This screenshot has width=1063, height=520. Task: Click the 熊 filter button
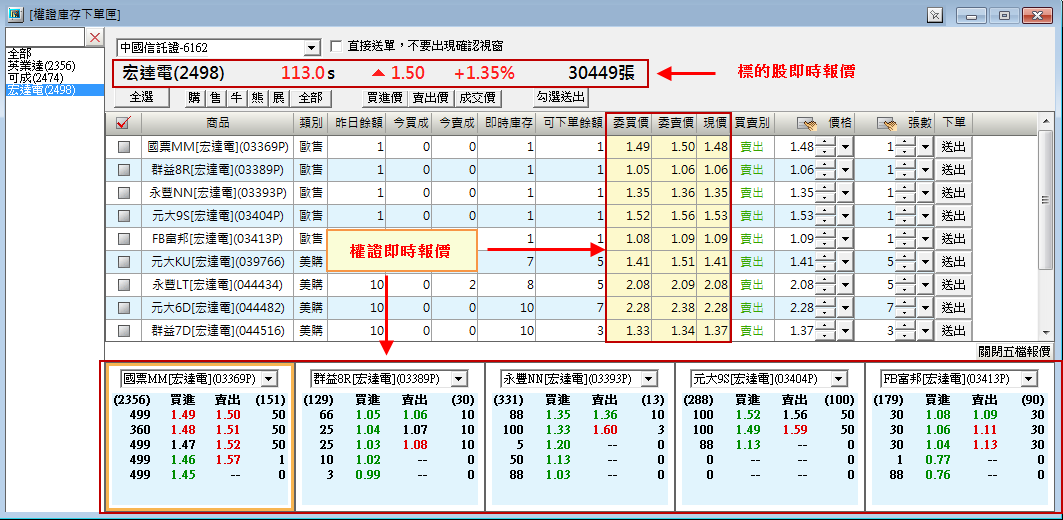(258, 98)
